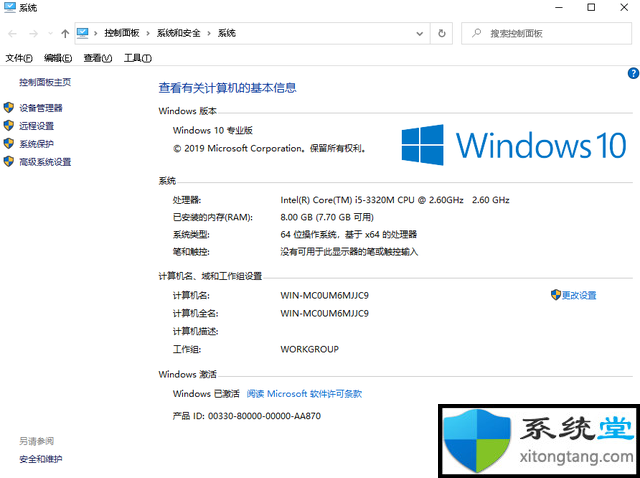The image size is (640, 478).
Task: Open 阅读 Microsoft 软件许可条款 link
Action: click(304, 394)
